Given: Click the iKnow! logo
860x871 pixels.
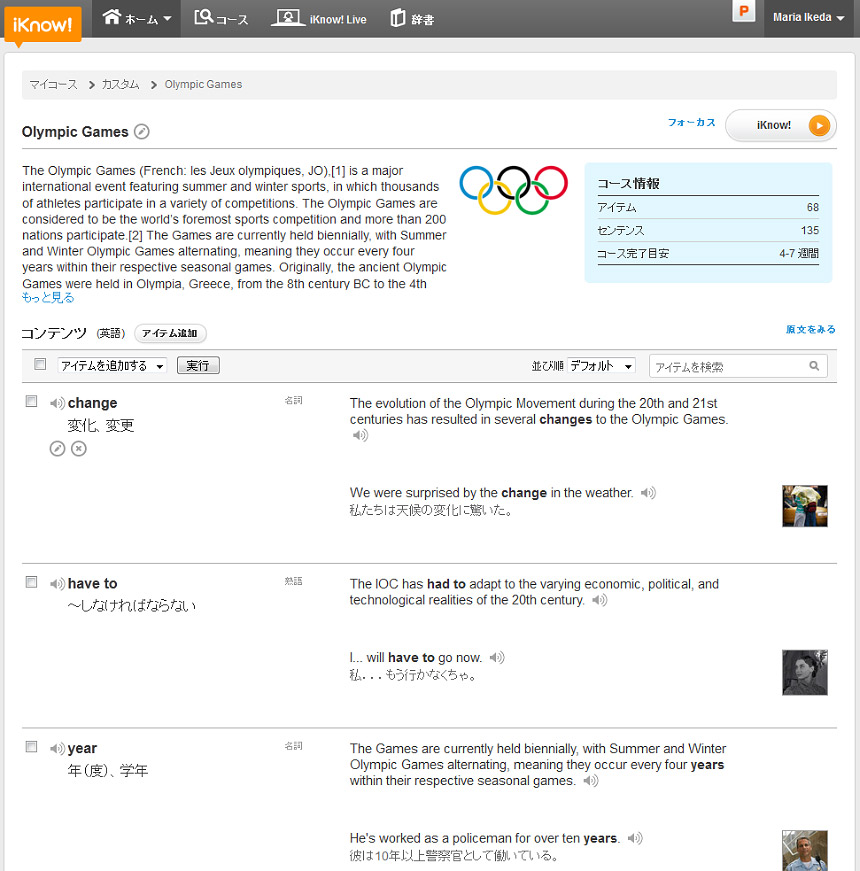Looking at the screenshot, I should (42, 24).
